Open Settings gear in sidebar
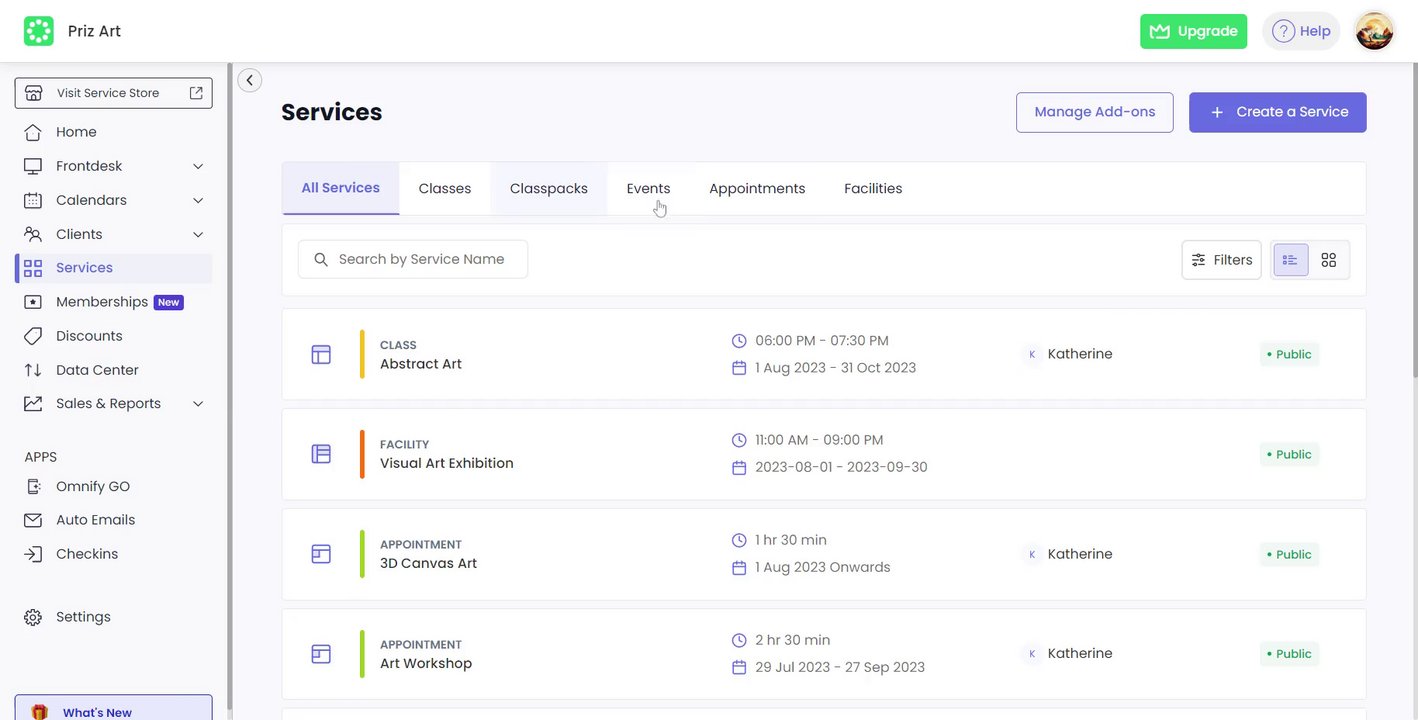 pyautogui.click(x=33, y=617)
